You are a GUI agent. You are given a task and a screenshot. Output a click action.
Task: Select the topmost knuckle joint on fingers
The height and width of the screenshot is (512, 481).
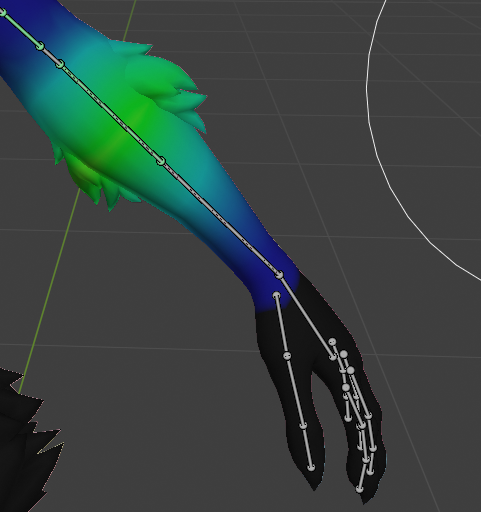(332, 342)
